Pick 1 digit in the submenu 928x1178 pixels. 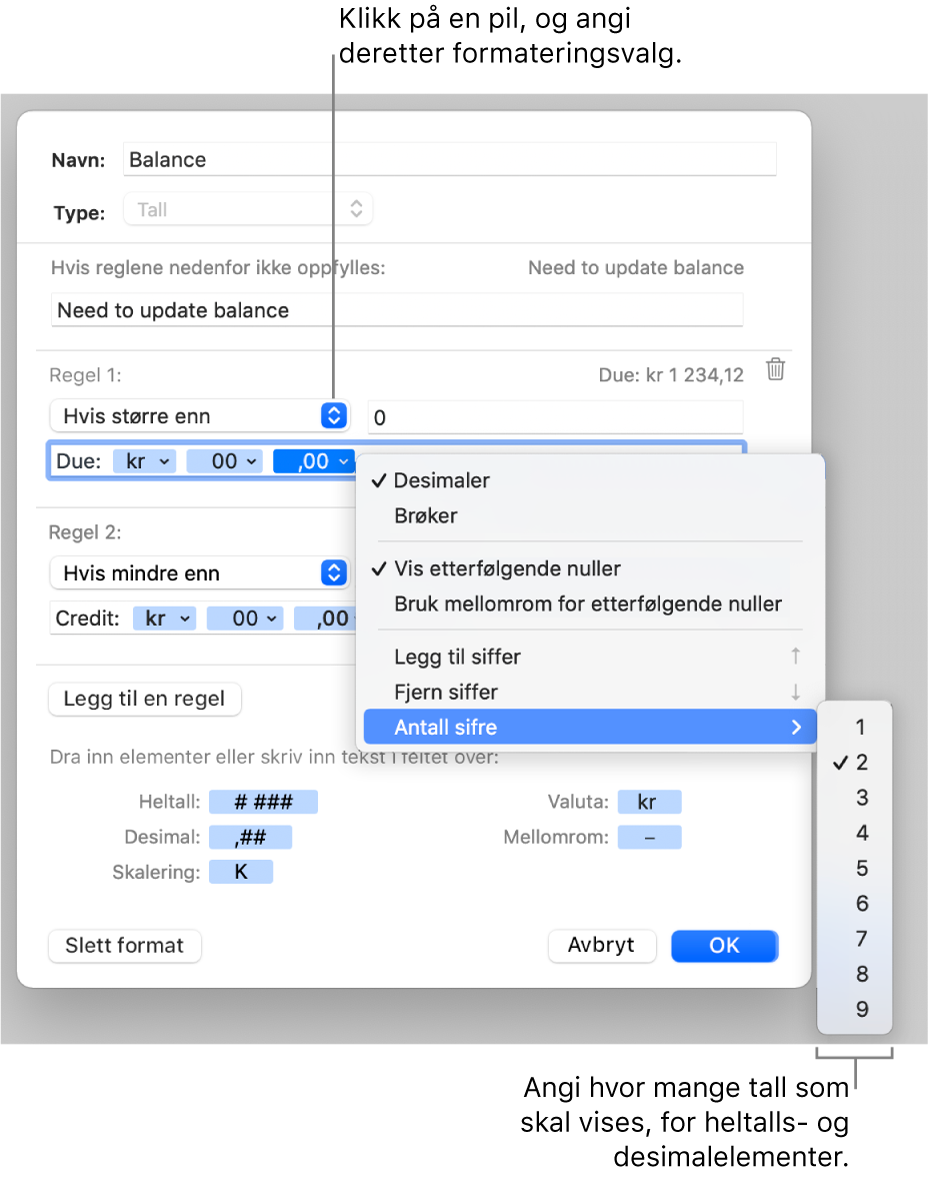click(855, 726)
